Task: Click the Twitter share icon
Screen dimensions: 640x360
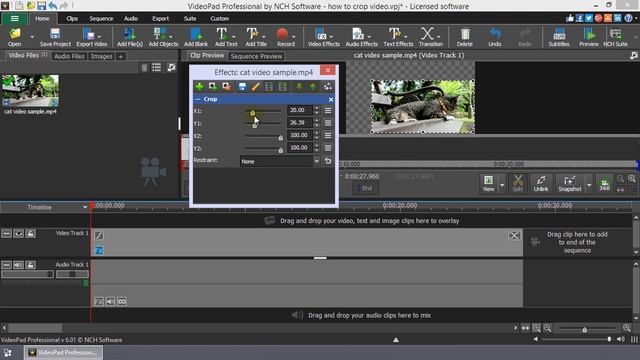Action: pos(589,18)
